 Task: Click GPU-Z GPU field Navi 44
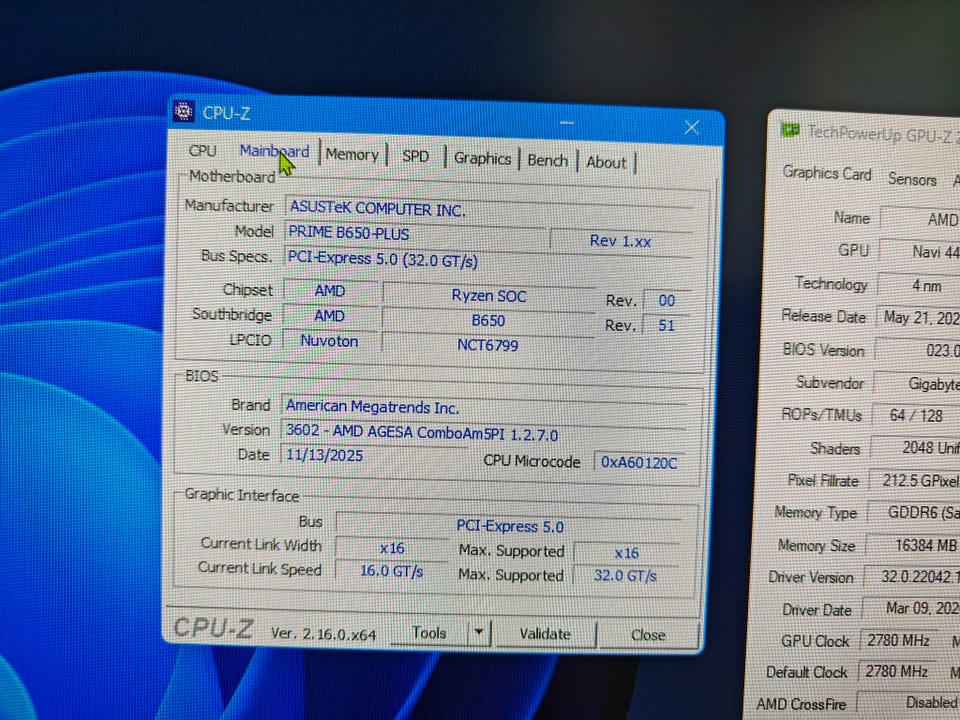(x=920, y=252)
